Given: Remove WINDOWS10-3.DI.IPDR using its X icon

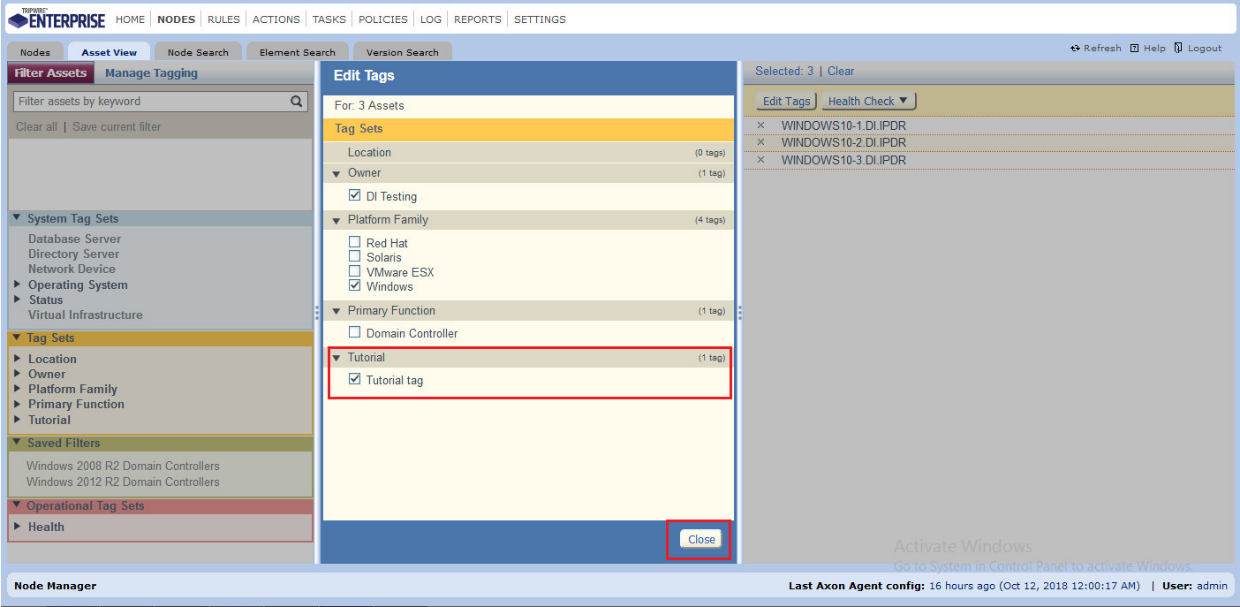Looking at the screenshot, I should click(761, 160).
